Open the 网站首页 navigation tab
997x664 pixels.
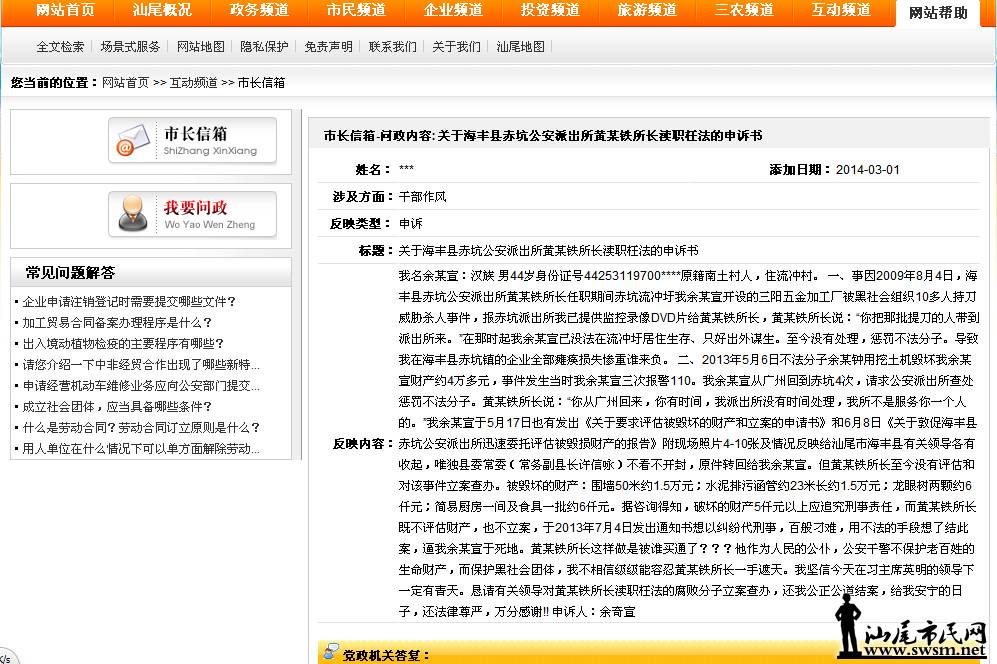pos(65,11)
